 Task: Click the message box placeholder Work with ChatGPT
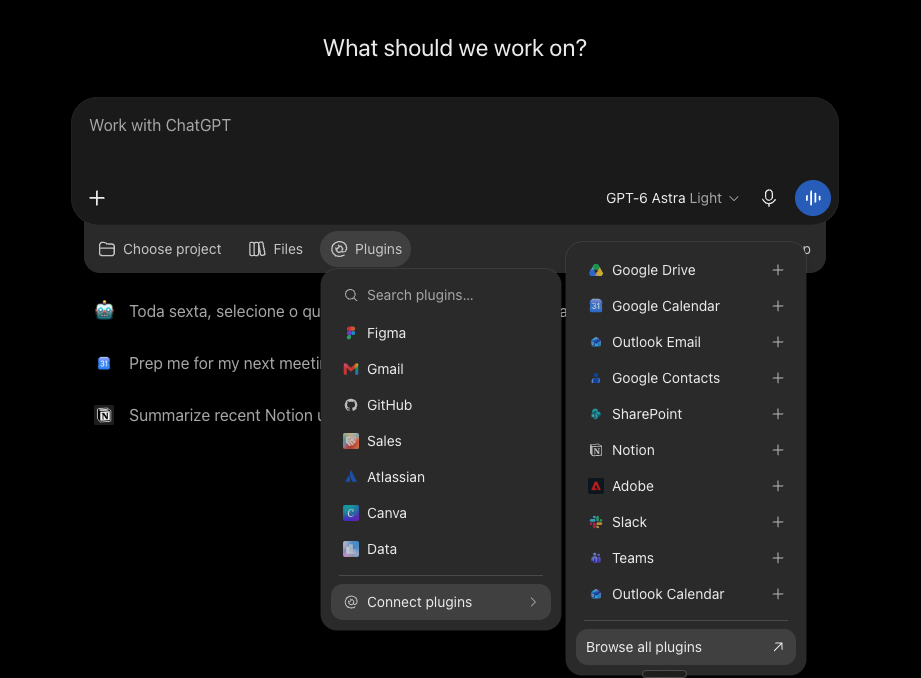[160, 125]
